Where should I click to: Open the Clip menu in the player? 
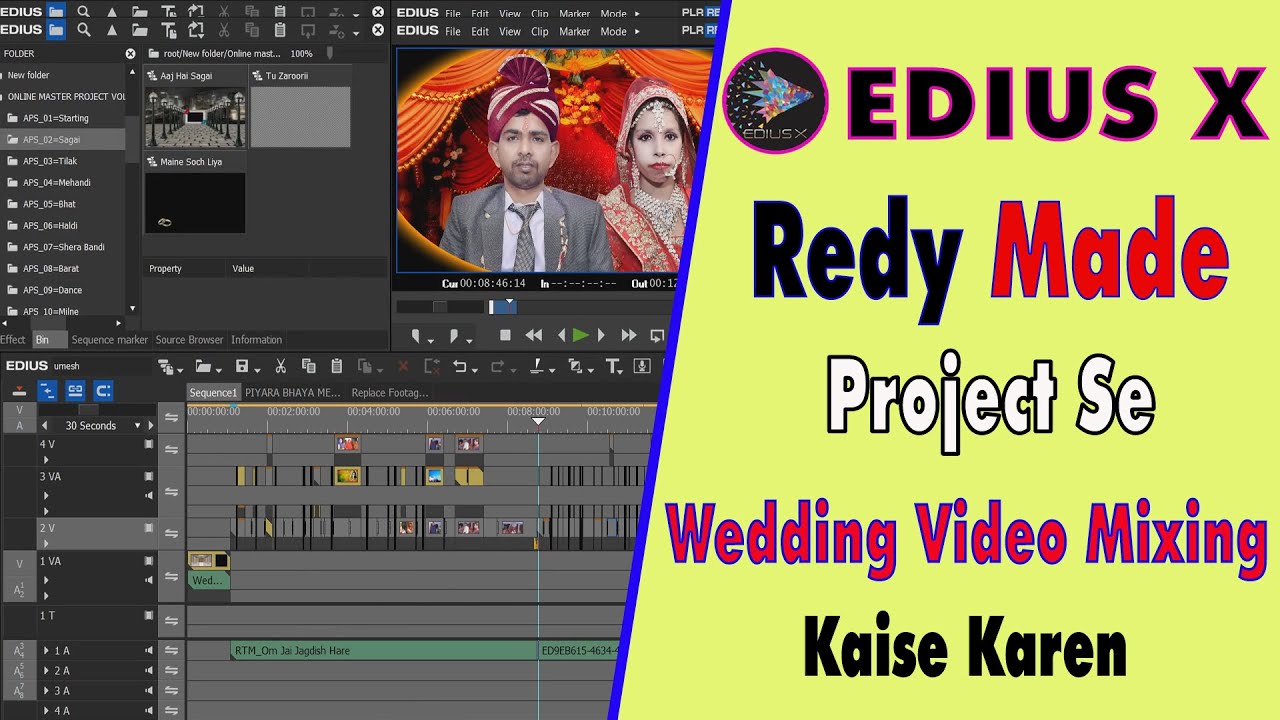tap(540, 31)
